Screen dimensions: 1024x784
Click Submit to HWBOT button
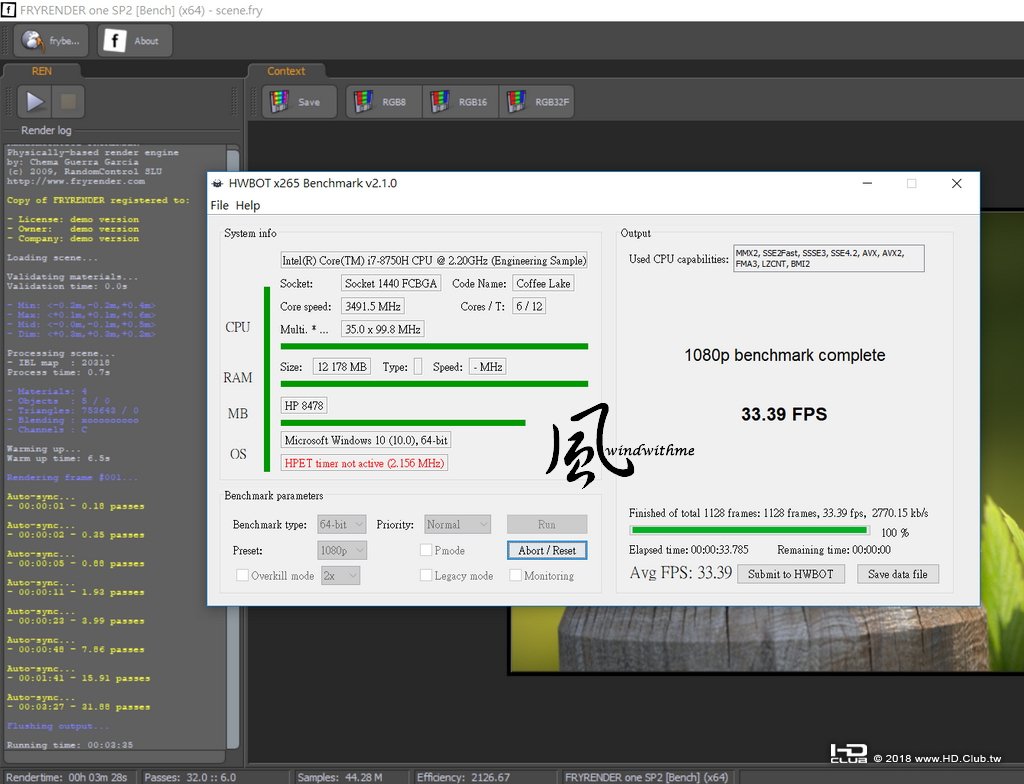(791, 574)
